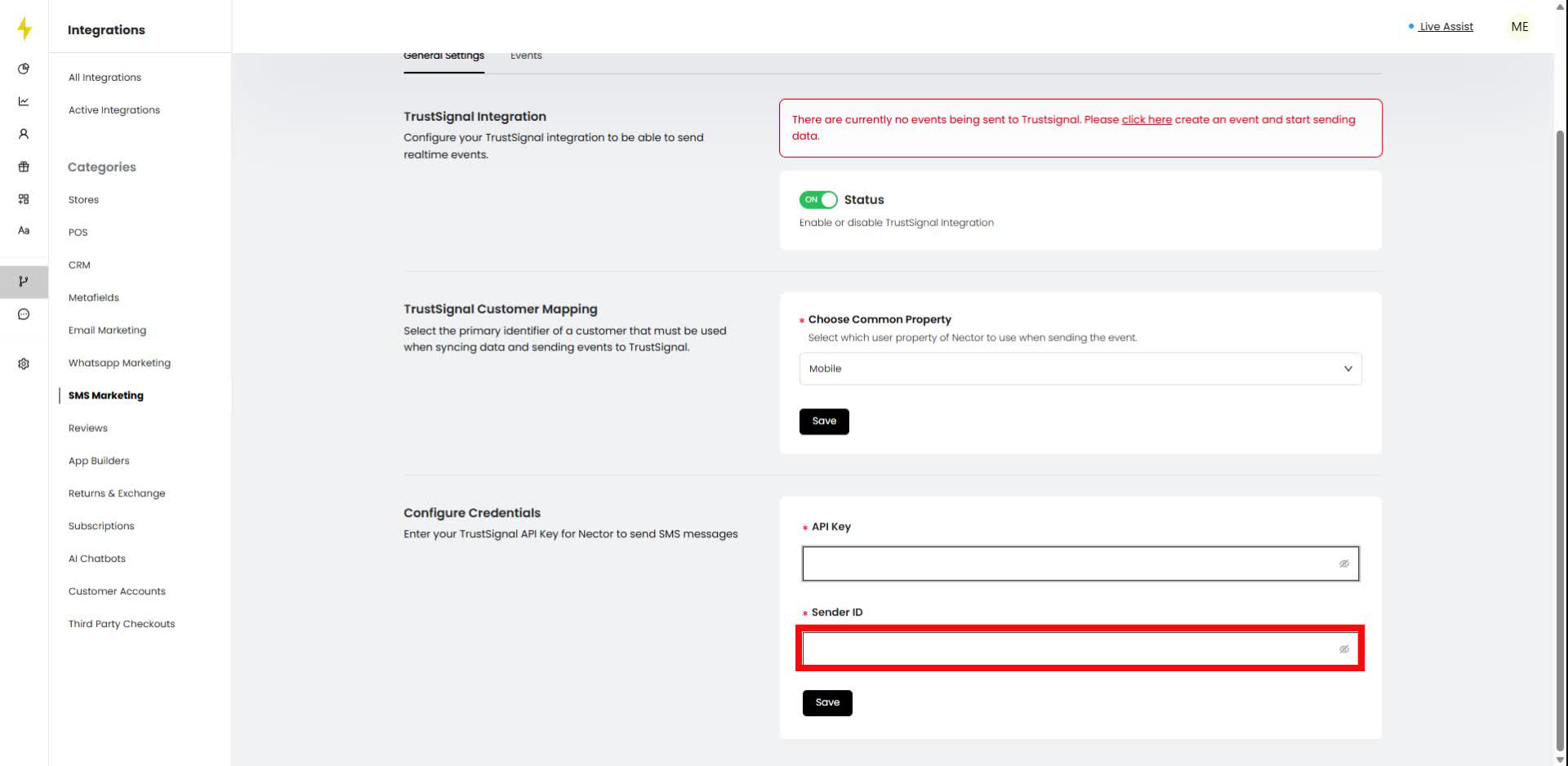Select SMS Marketing in Categories list

point(105,395)
